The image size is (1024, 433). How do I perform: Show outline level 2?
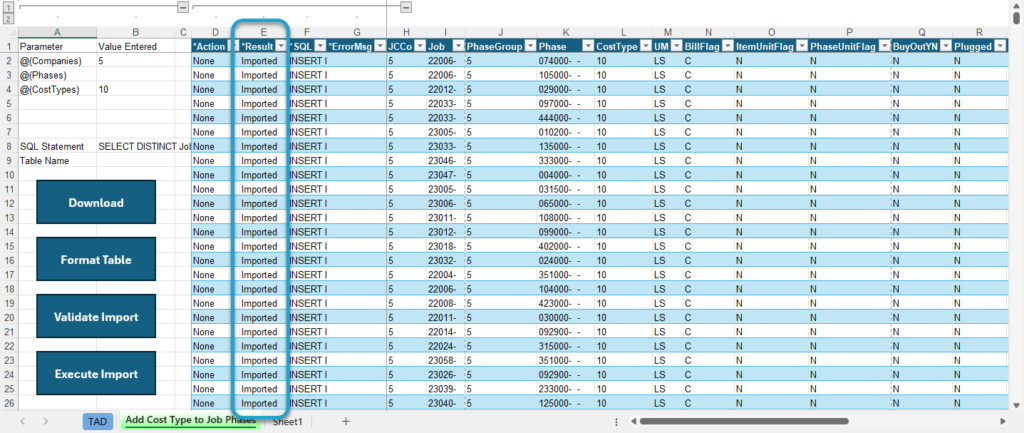(x=8, y=20)
